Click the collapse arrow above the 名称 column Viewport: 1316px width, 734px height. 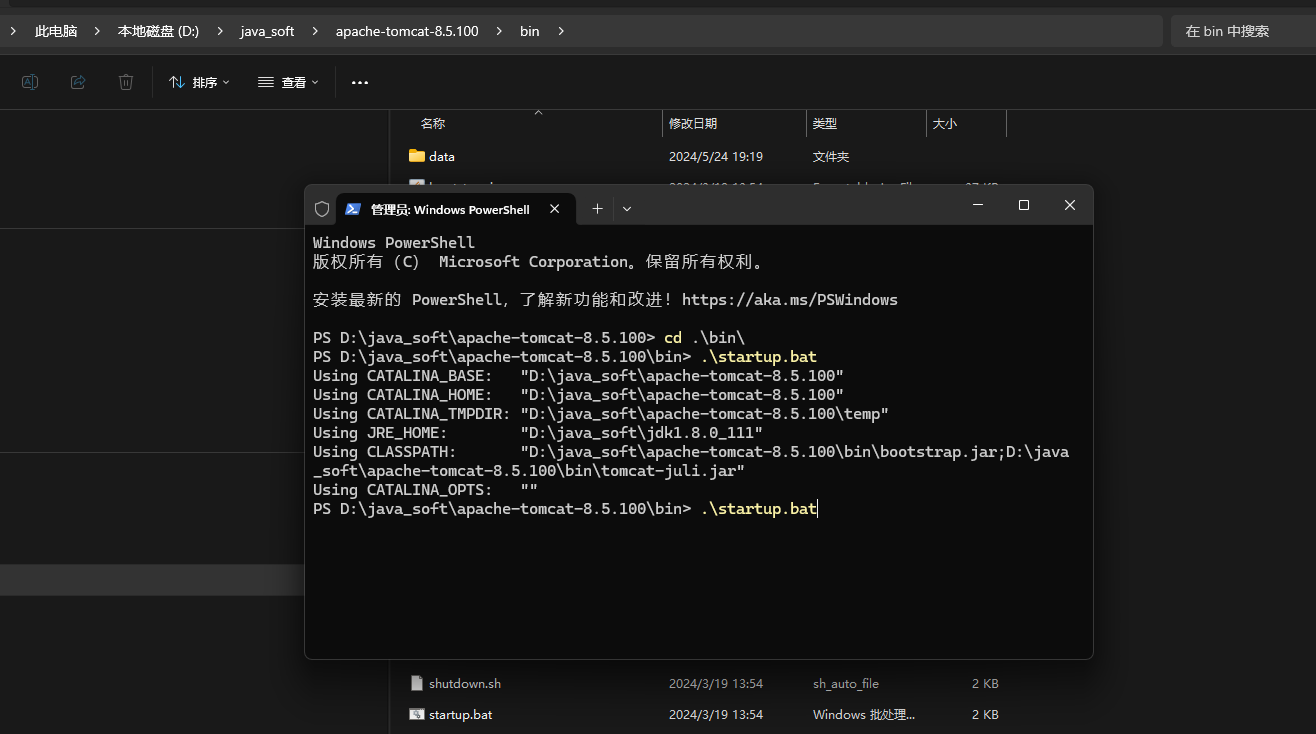[x=538, y=112]
